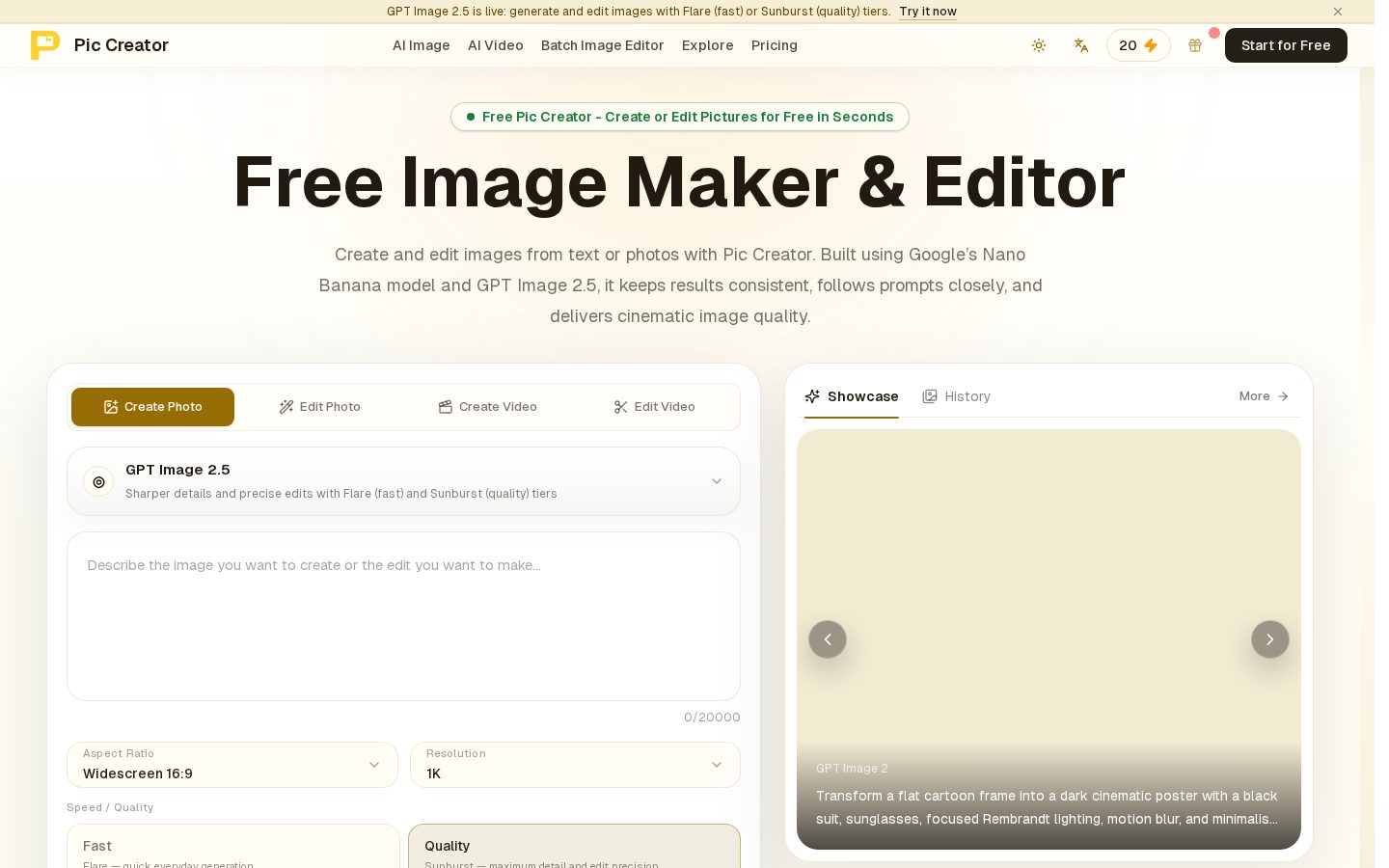Open the language translation icon

point(1081,45)
